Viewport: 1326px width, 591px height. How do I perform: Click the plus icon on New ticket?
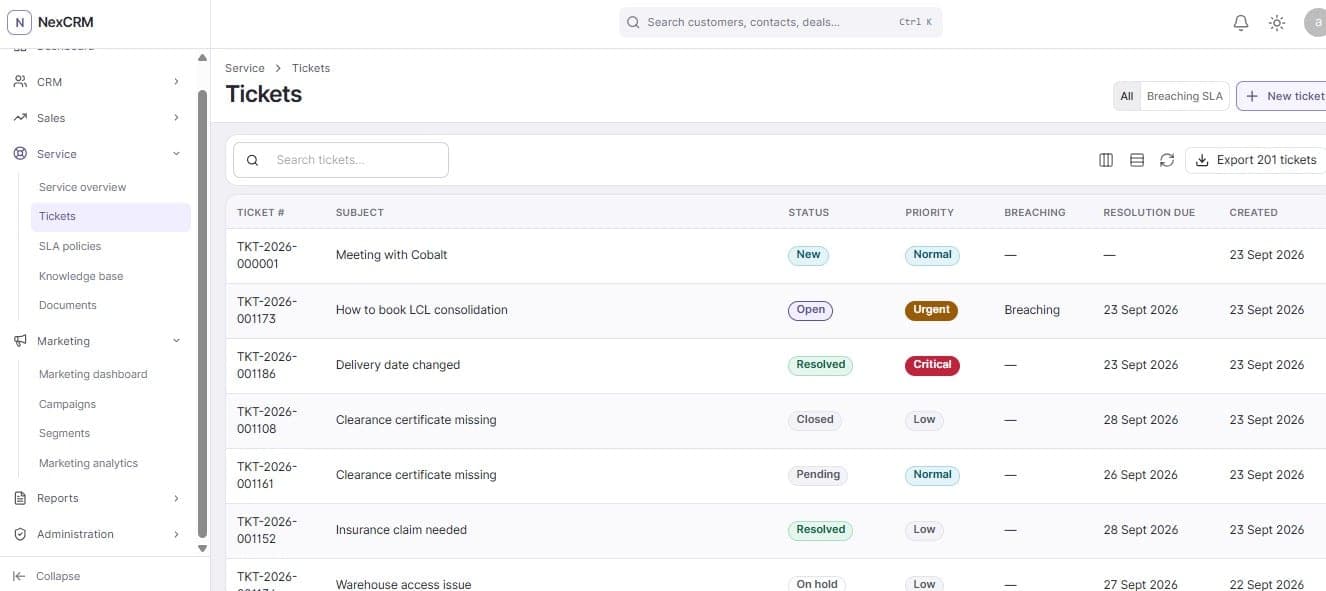click(1252, 96)
